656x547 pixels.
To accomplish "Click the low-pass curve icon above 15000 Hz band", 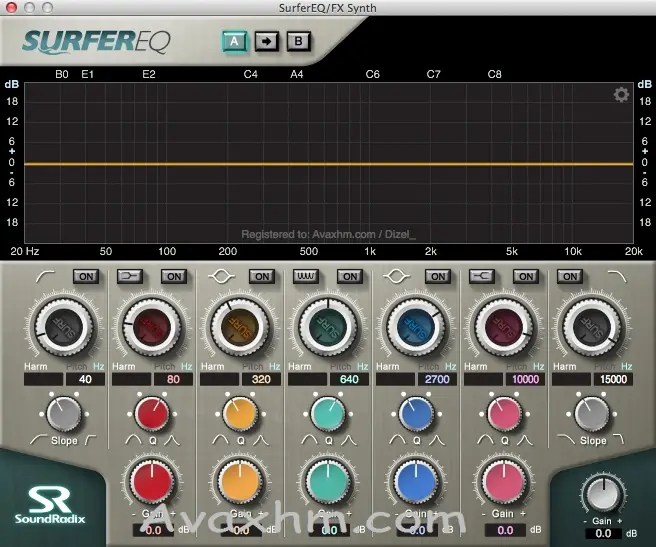I will pos(617,277).
